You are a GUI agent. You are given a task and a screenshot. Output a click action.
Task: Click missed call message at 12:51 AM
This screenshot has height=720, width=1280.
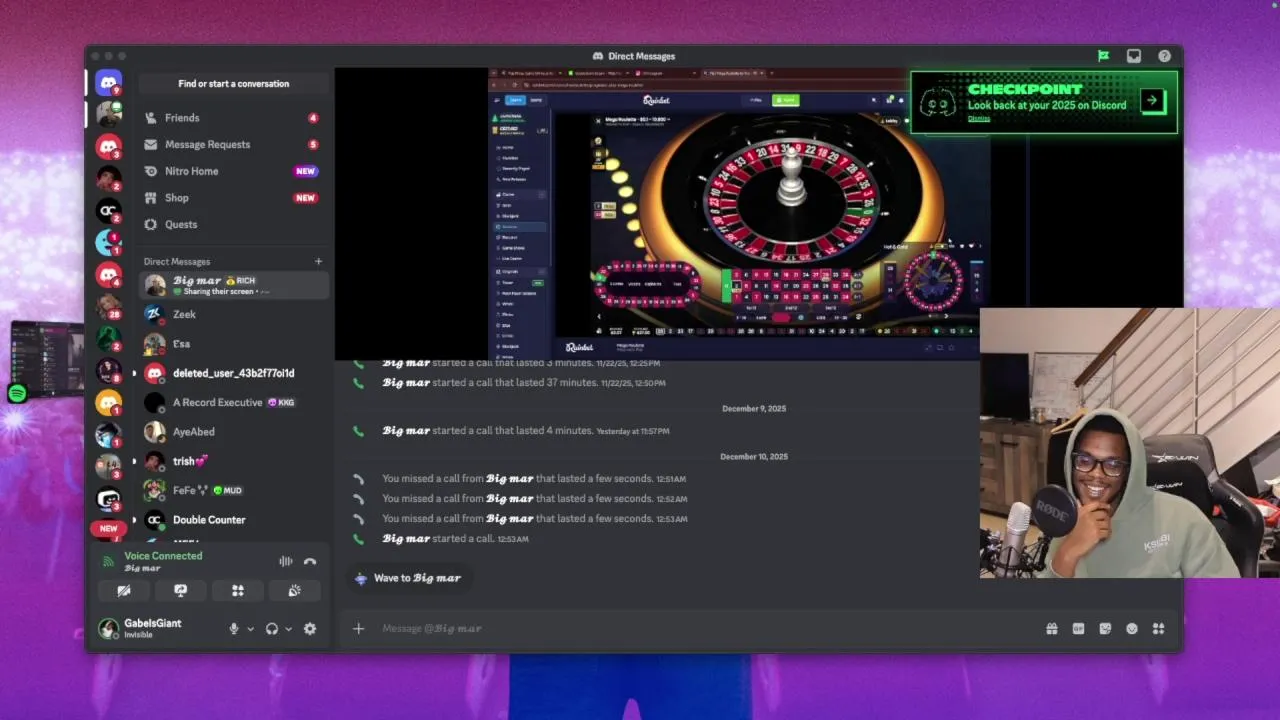click(x=534, y=479)
